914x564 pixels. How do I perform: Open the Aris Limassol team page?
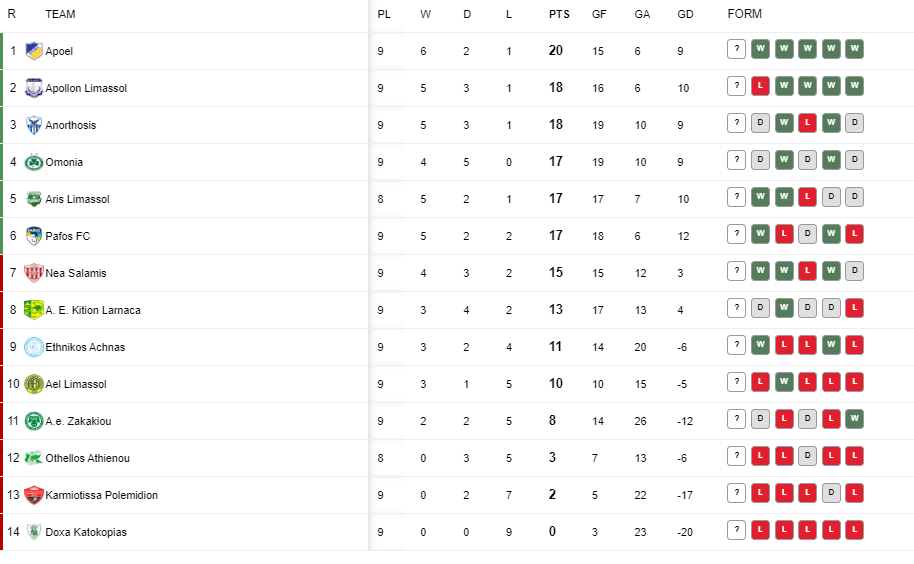pos(78,199)
